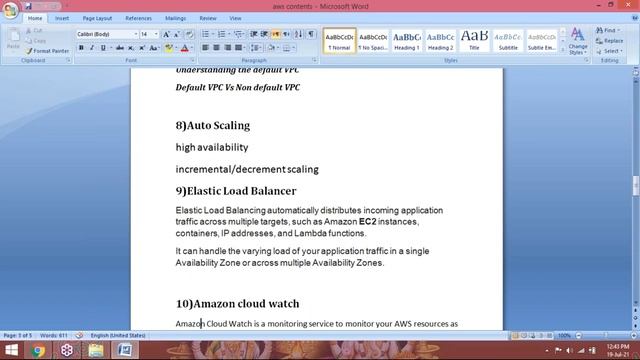Click the vertical scrollbar thumb
This screenshot has width=640, height=360.
click(x=636, y=186)
